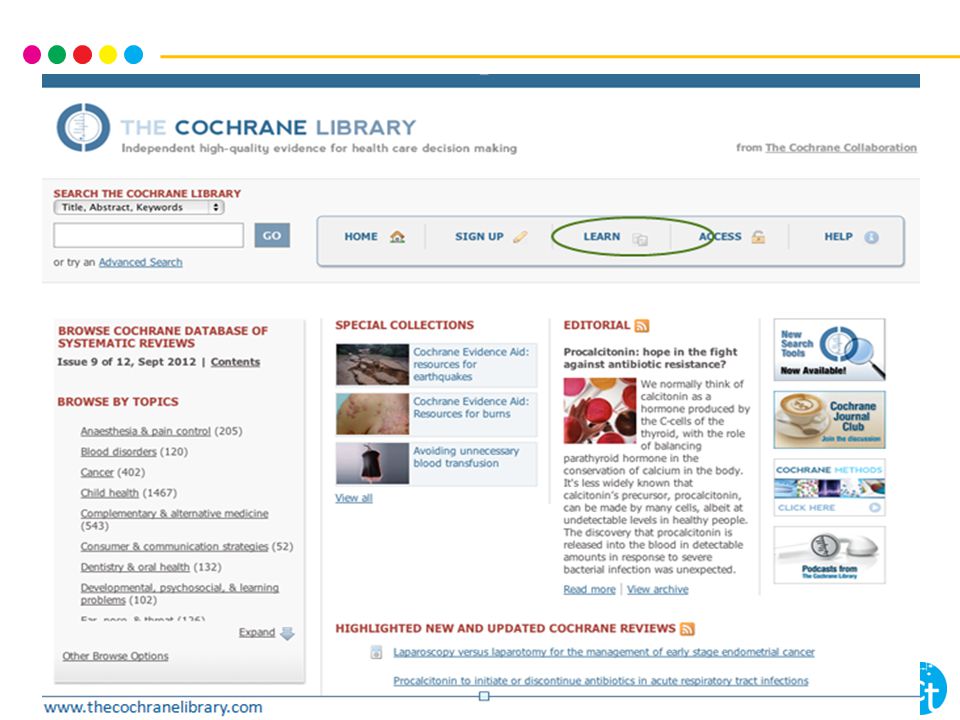
Task: Browse Dentistry & oral health topic
Action: tap(135, 567)
